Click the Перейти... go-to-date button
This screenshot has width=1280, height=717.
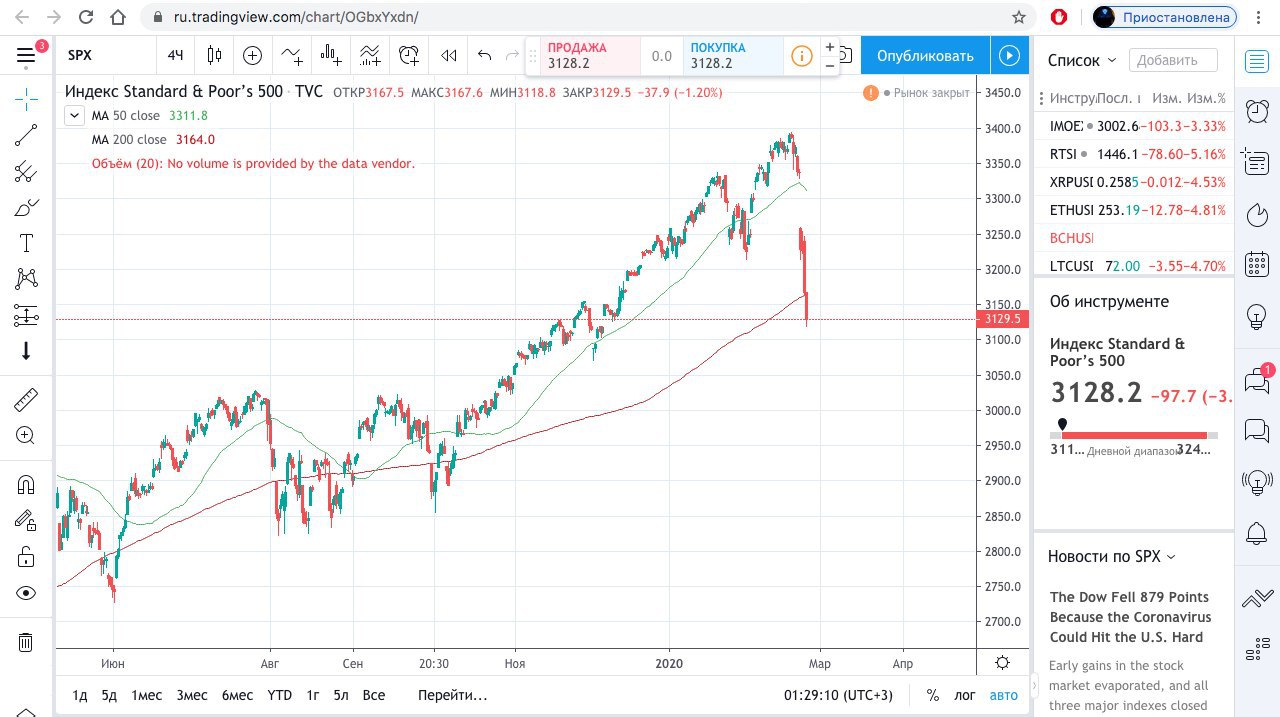click(x=453, y=695)
